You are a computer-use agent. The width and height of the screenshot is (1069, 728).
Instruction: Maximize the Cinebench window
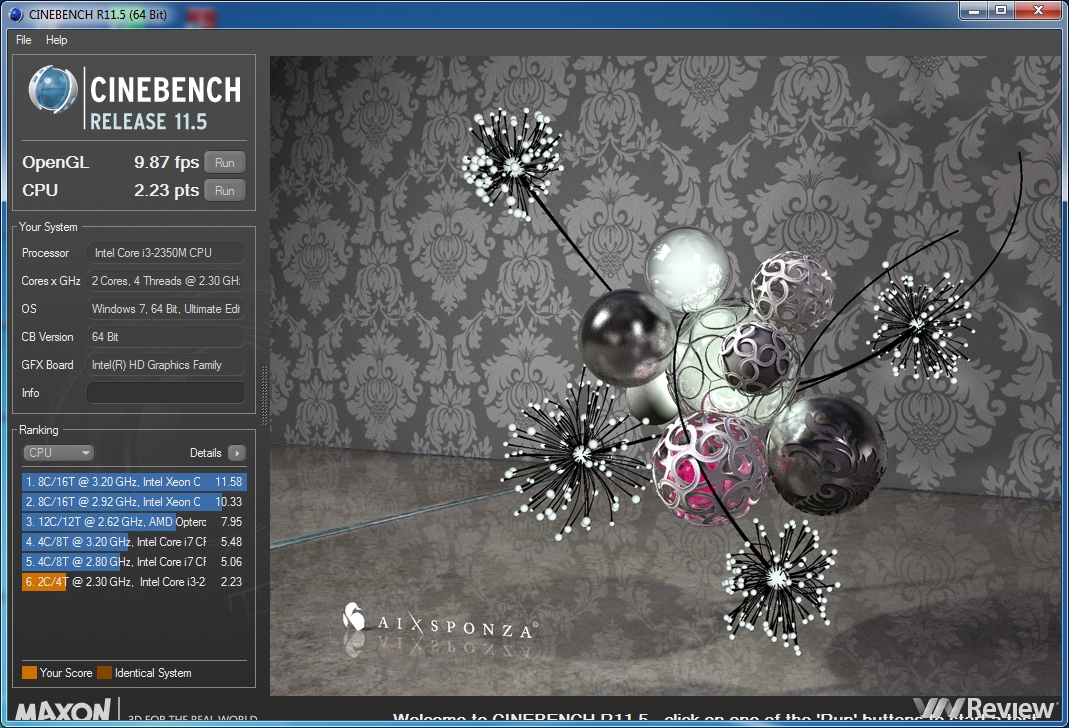click(1001, 10)
